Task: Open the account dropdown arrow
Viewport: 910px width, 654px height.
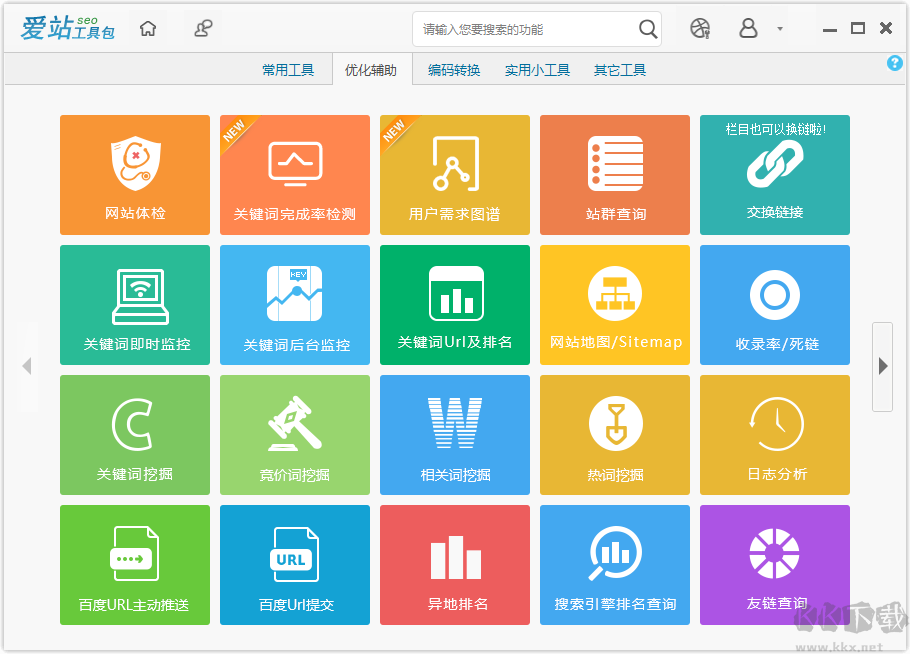Action: [778, 29]
